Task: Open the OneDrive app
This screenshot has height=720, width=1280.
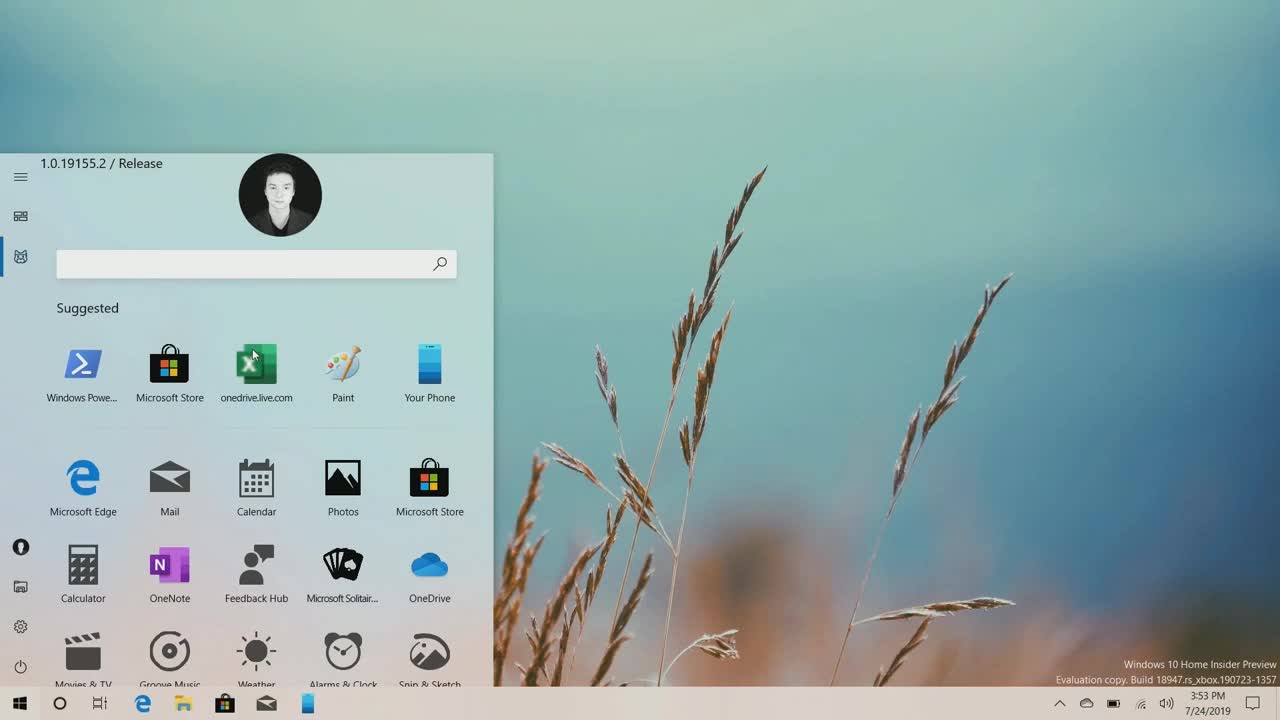Action: click(x=429, y=575)
